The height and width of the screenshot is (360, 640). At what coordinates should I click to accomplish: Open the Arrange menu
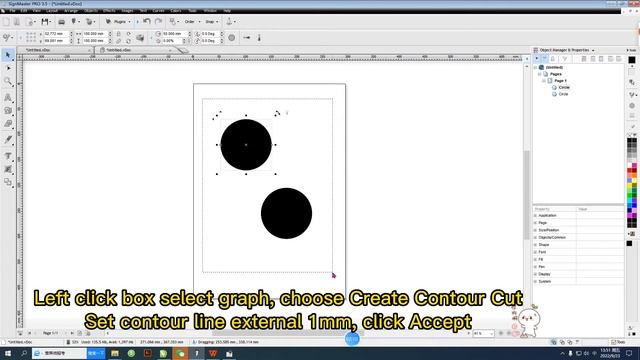(71, 11)
